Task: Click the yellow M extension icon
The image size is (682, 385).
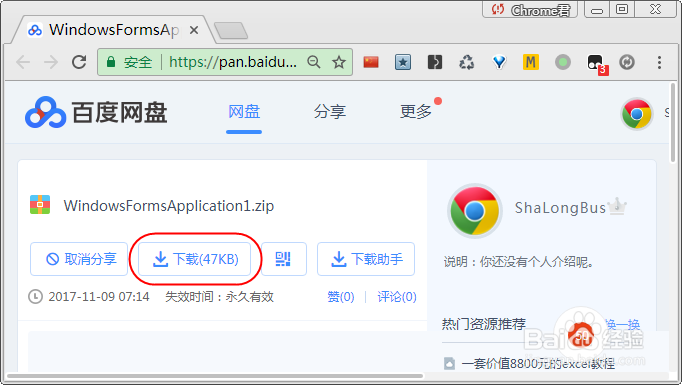Action: tap(531, 62)
